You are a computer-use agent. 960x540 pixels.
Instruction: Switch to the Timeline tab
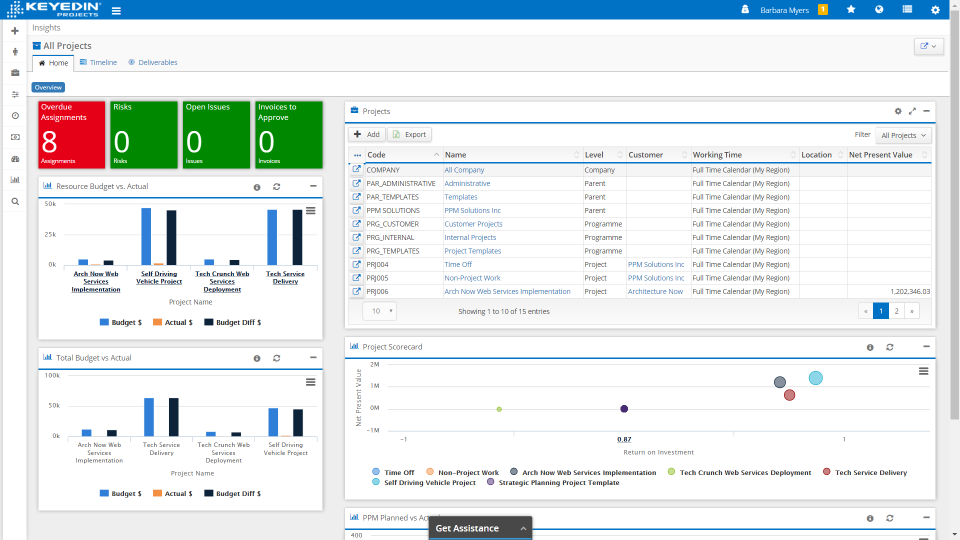tap(98, 62)
